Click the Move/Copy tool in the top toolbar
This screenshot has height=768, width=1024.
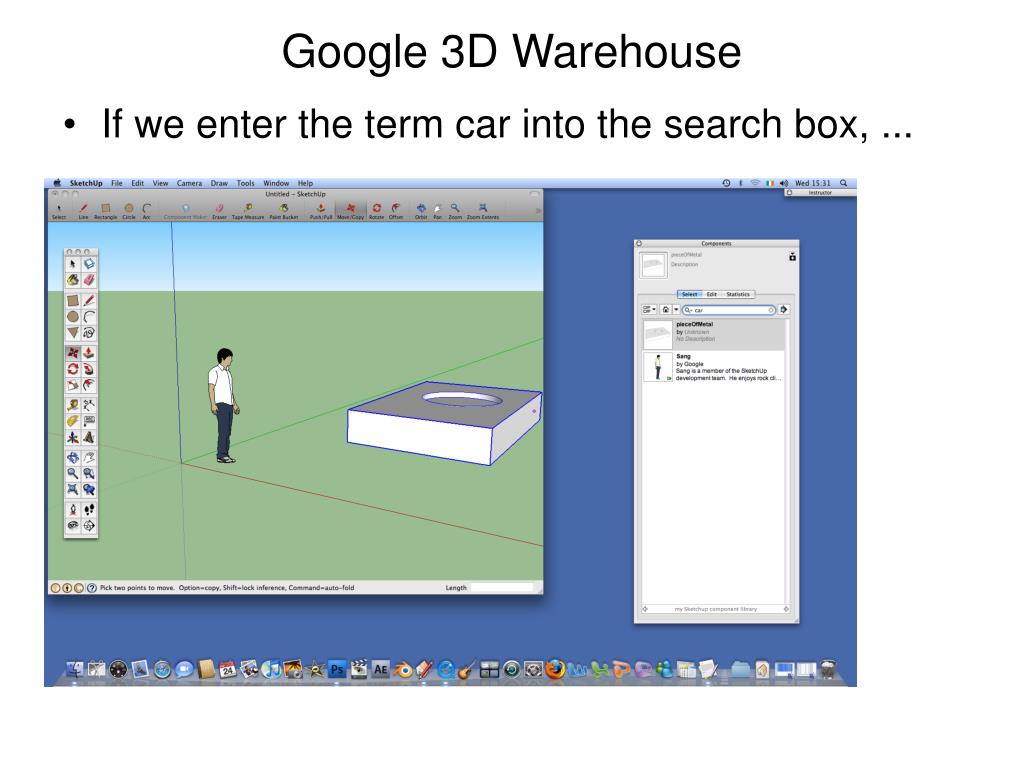click(351, 211)
